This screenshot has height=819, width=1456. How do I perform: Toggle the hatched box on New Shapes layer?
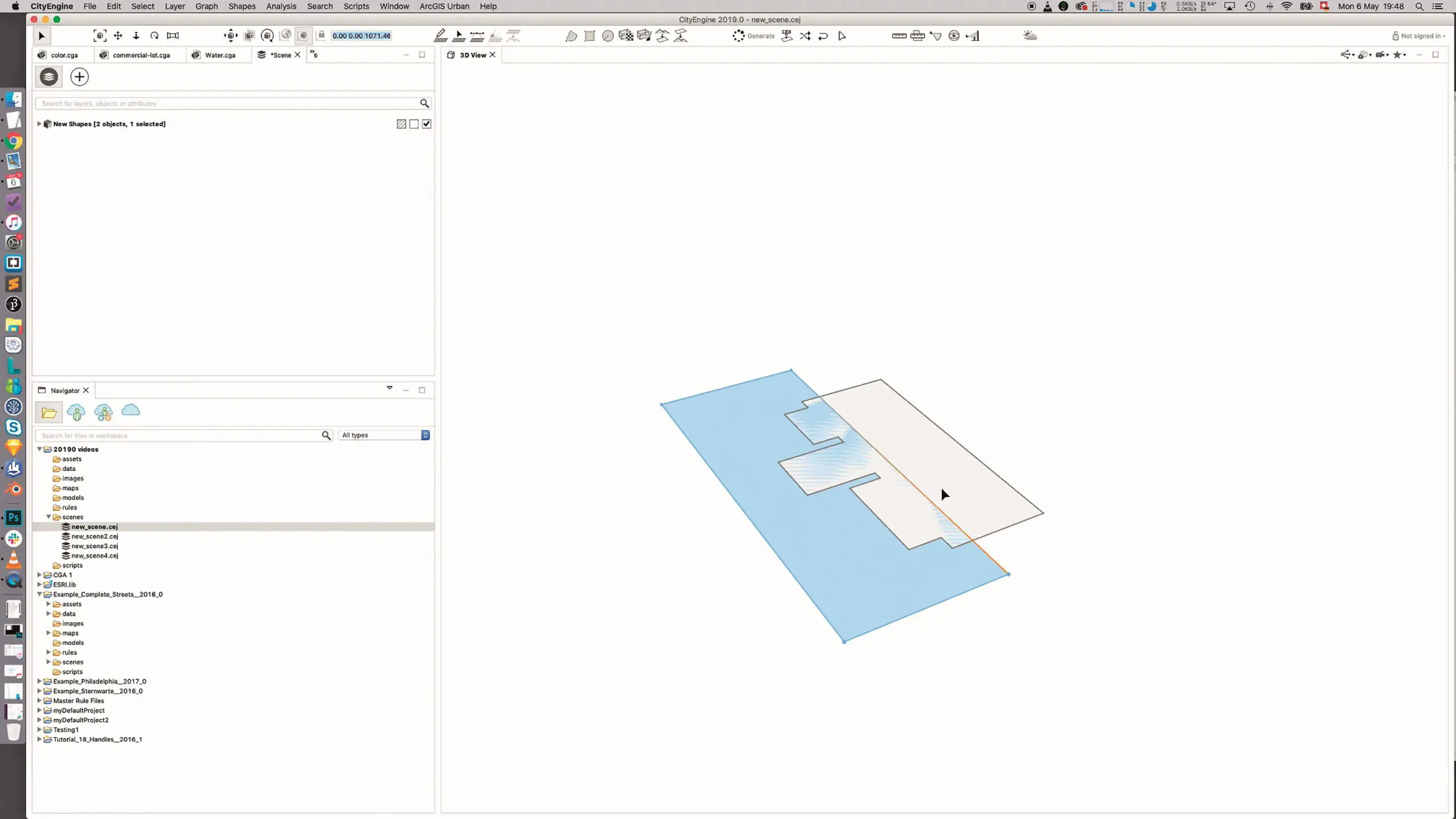pos(402,124)
